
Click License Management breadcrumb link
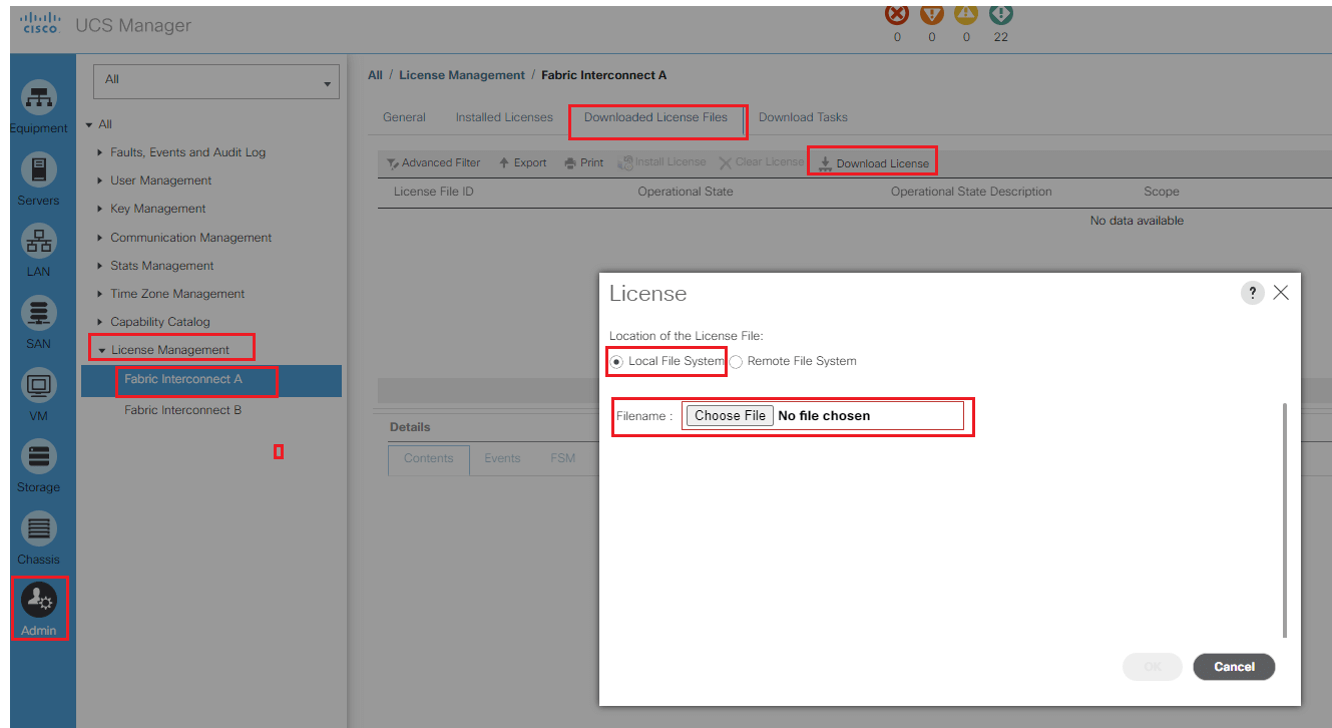point(462,75)
